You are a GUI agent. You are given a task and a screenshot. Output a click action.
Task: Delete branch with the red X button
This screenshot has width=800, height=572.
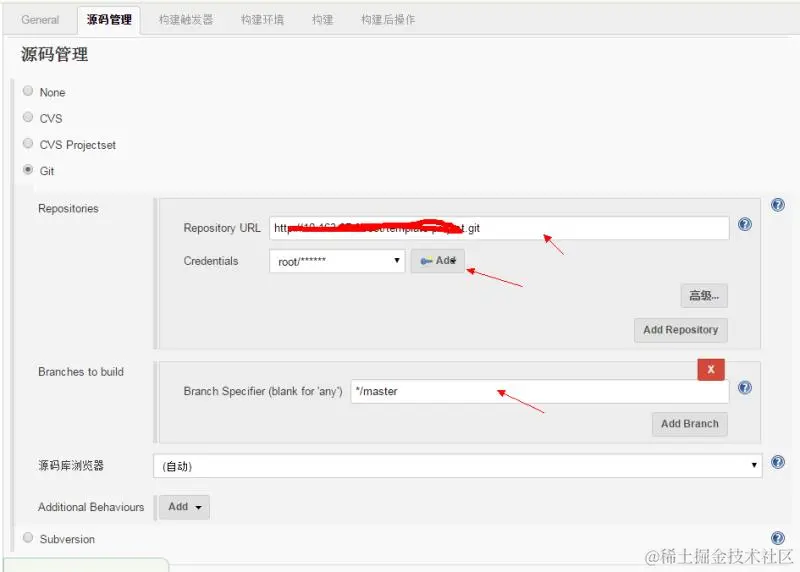point(711,369)
